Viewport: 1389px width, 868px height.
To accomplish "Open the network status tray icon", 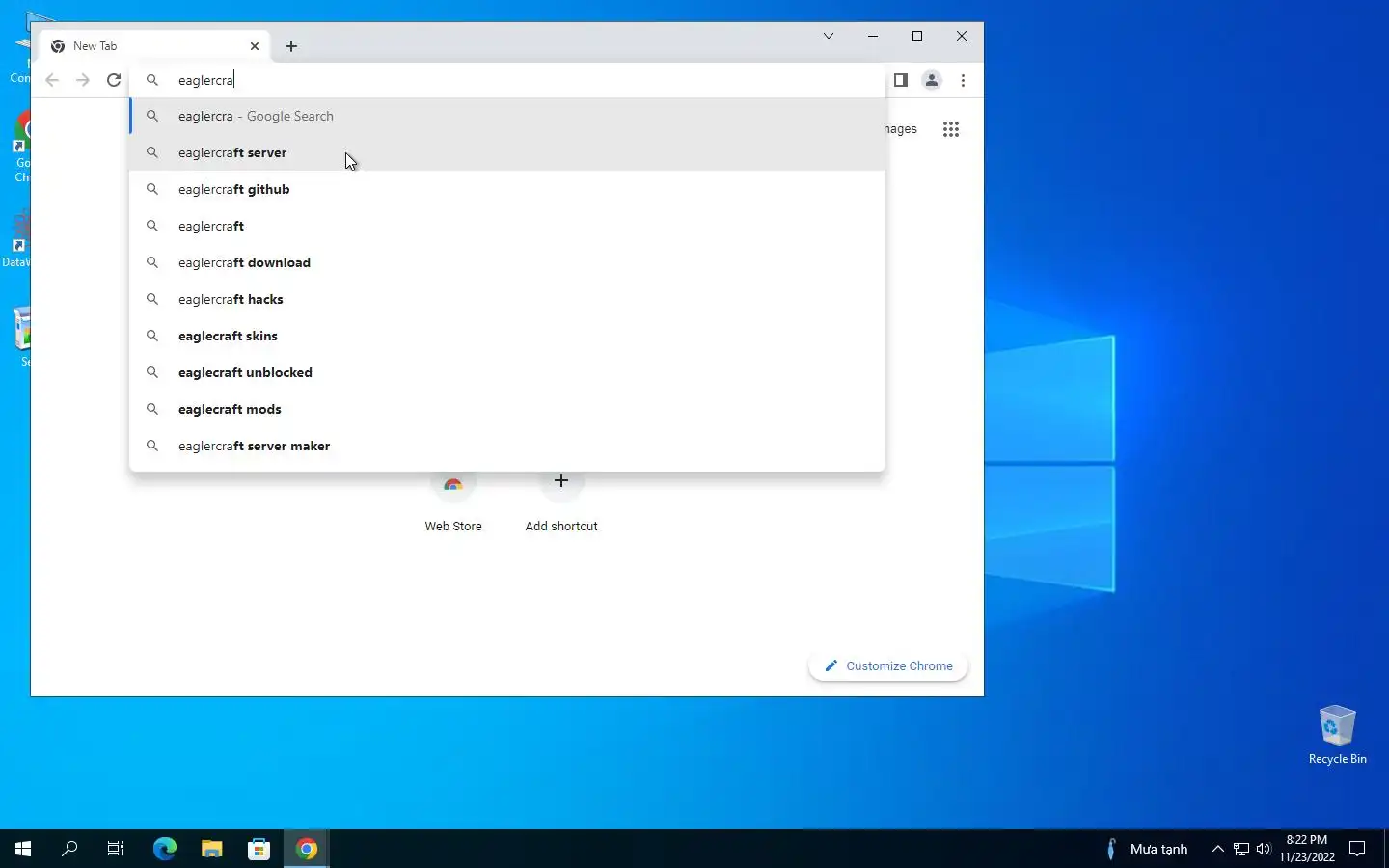I will tap(1241, 849).
